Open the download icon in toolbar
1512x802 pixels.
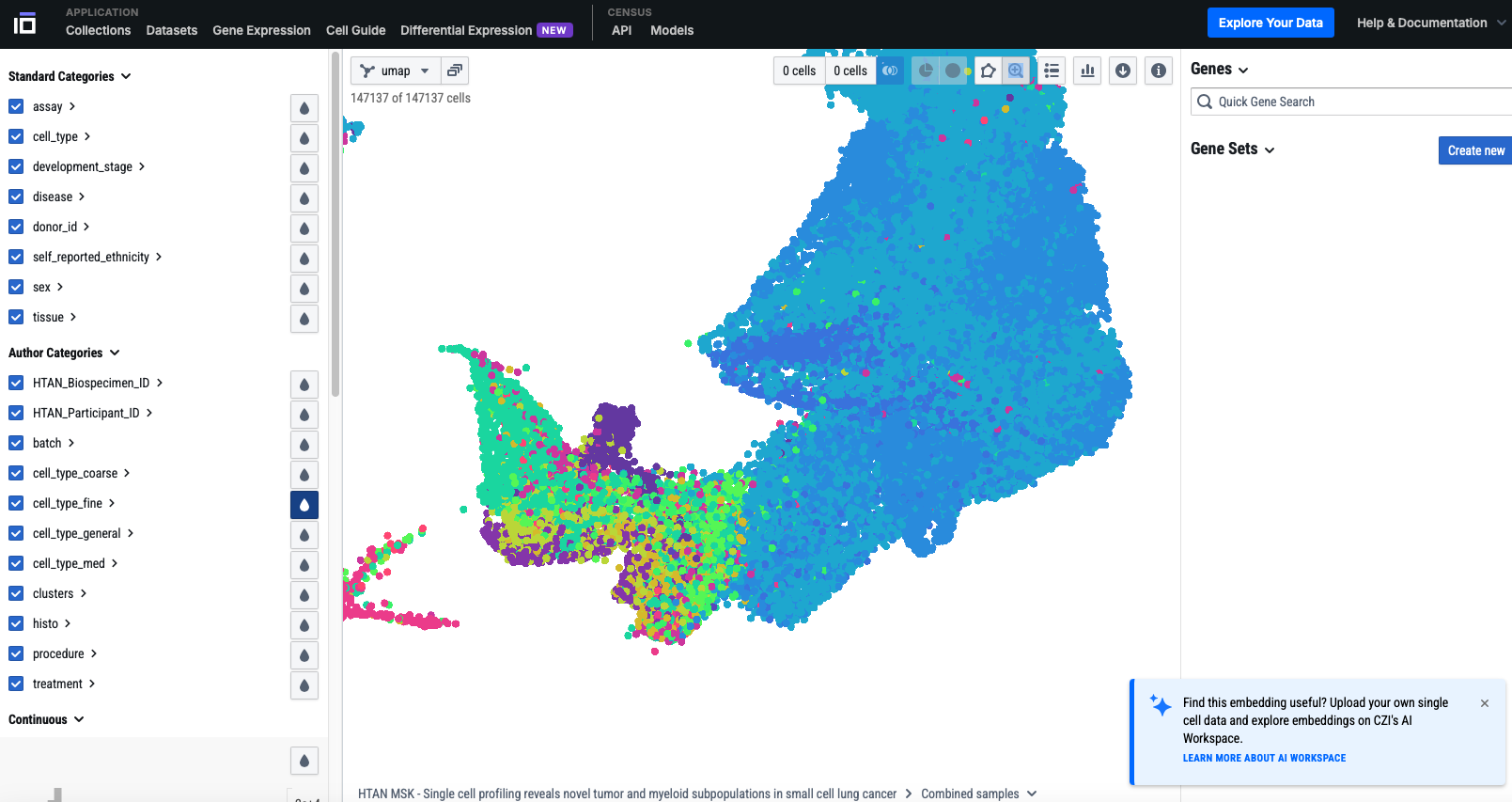click(x=1123, y=71)
